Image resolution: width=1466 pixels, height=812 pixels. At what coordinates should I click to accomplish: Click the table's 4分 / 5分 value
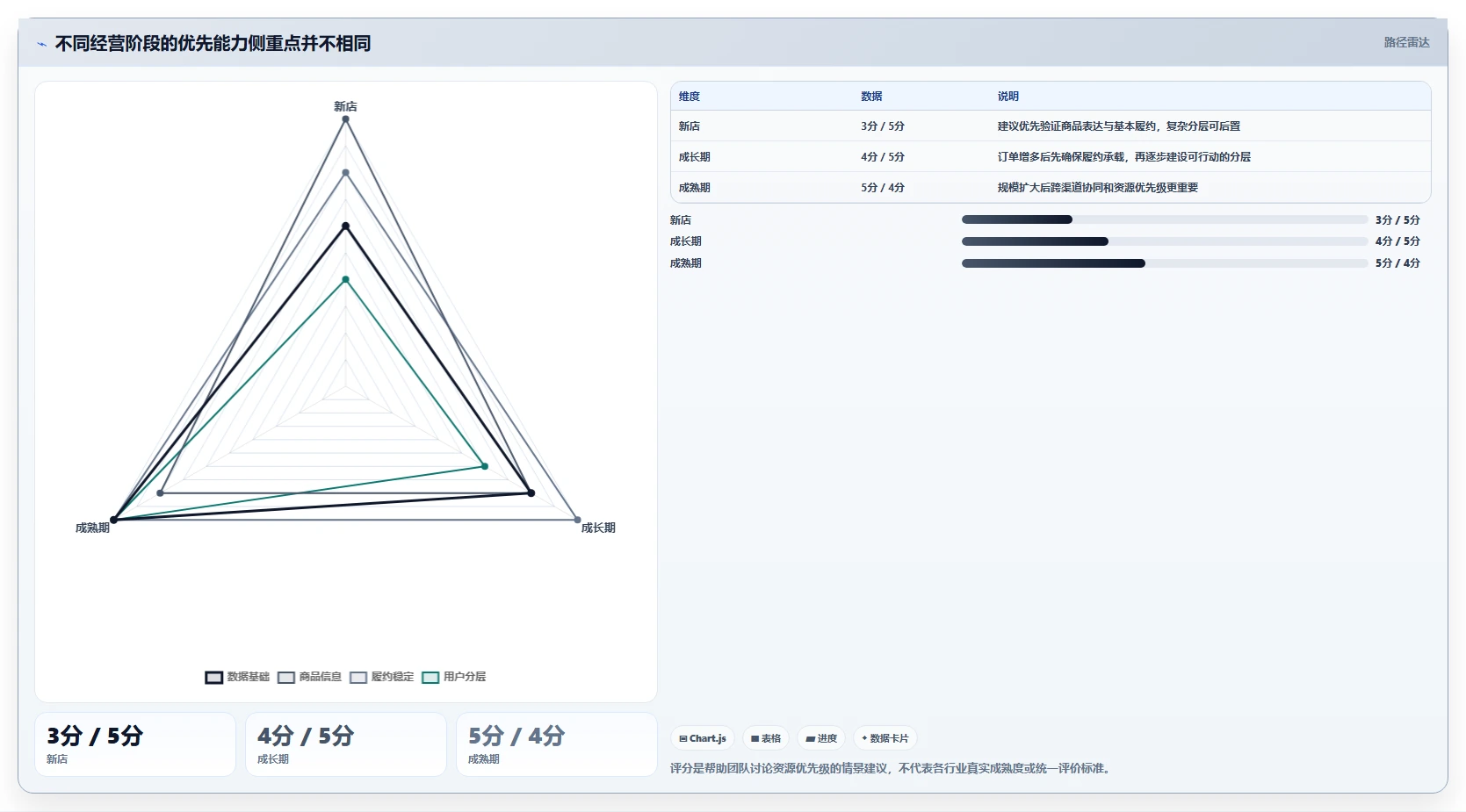(883, 157)
